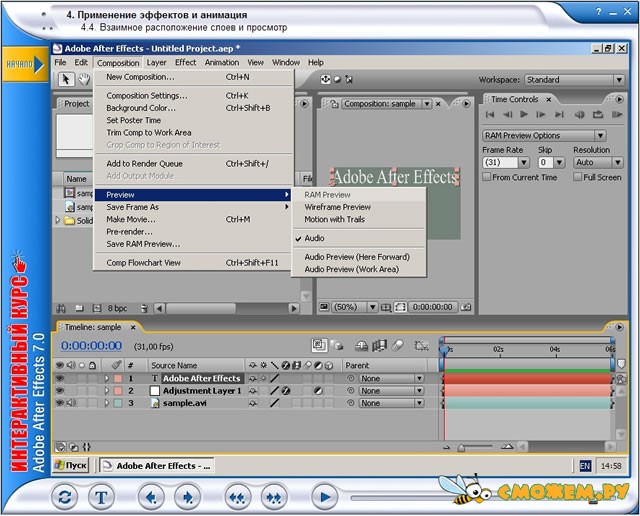Click the new composition icon in Project panel
Image resolution: width=640 pixels, height=516 pixels.
(x=96, y=309)
